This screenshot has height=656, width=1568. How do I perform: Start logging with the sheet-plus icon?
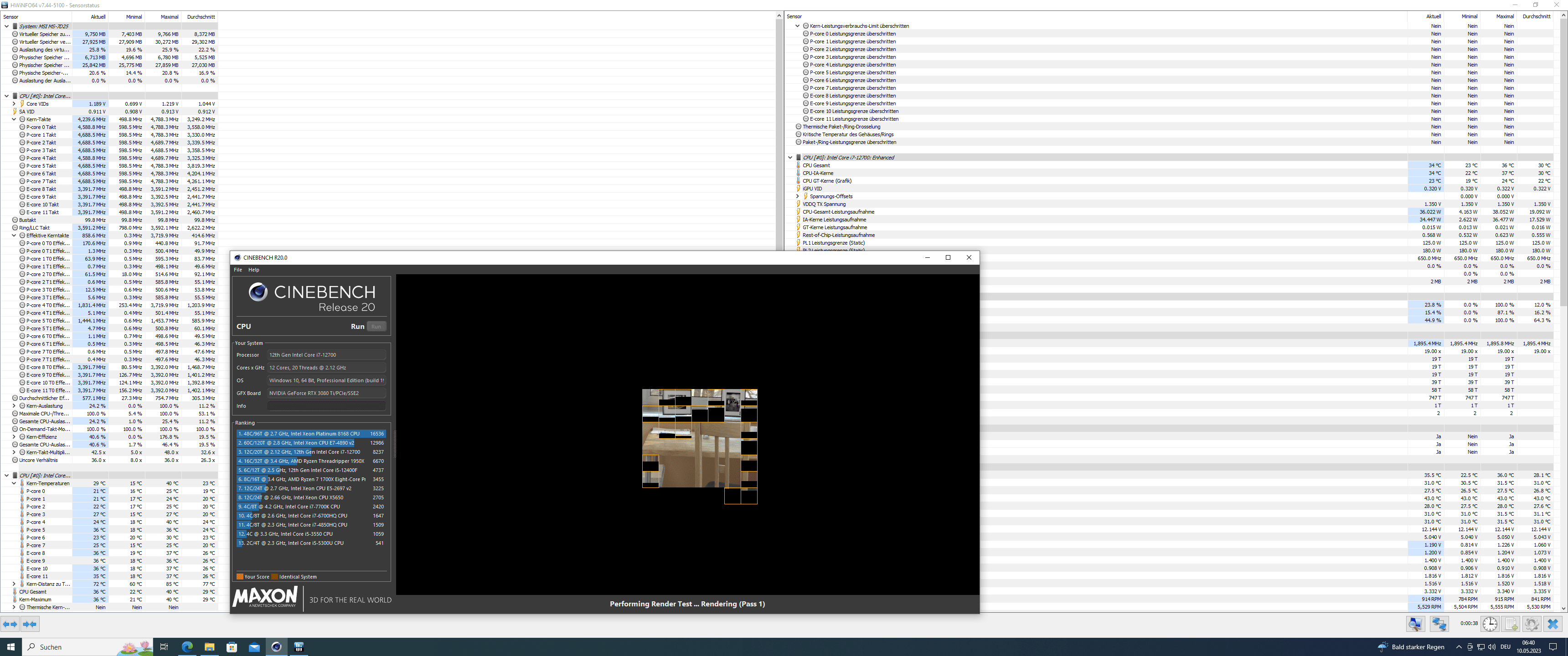[1511, 624]
